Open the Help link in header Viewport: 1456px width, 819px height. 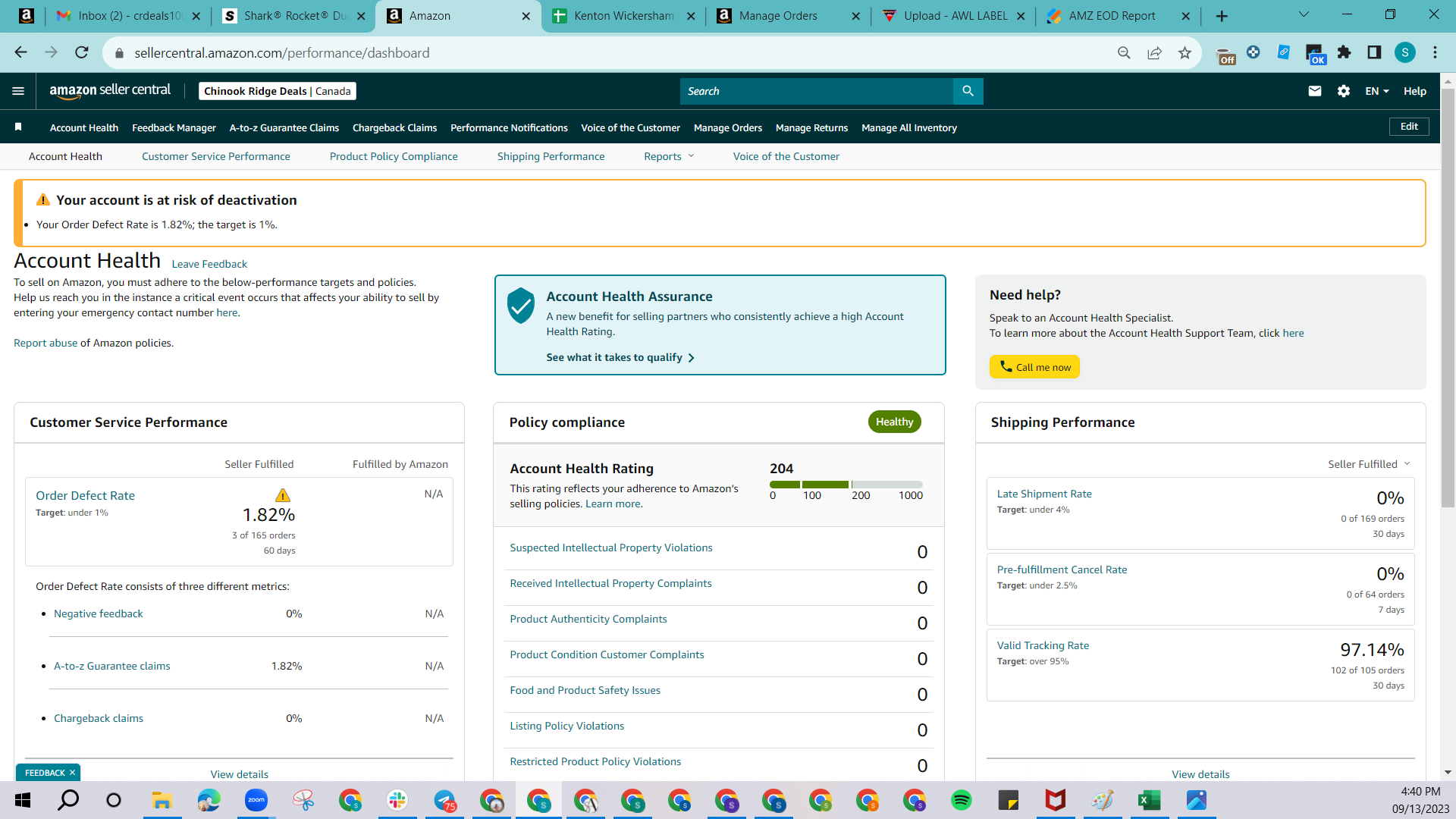tap(1415, 91)
